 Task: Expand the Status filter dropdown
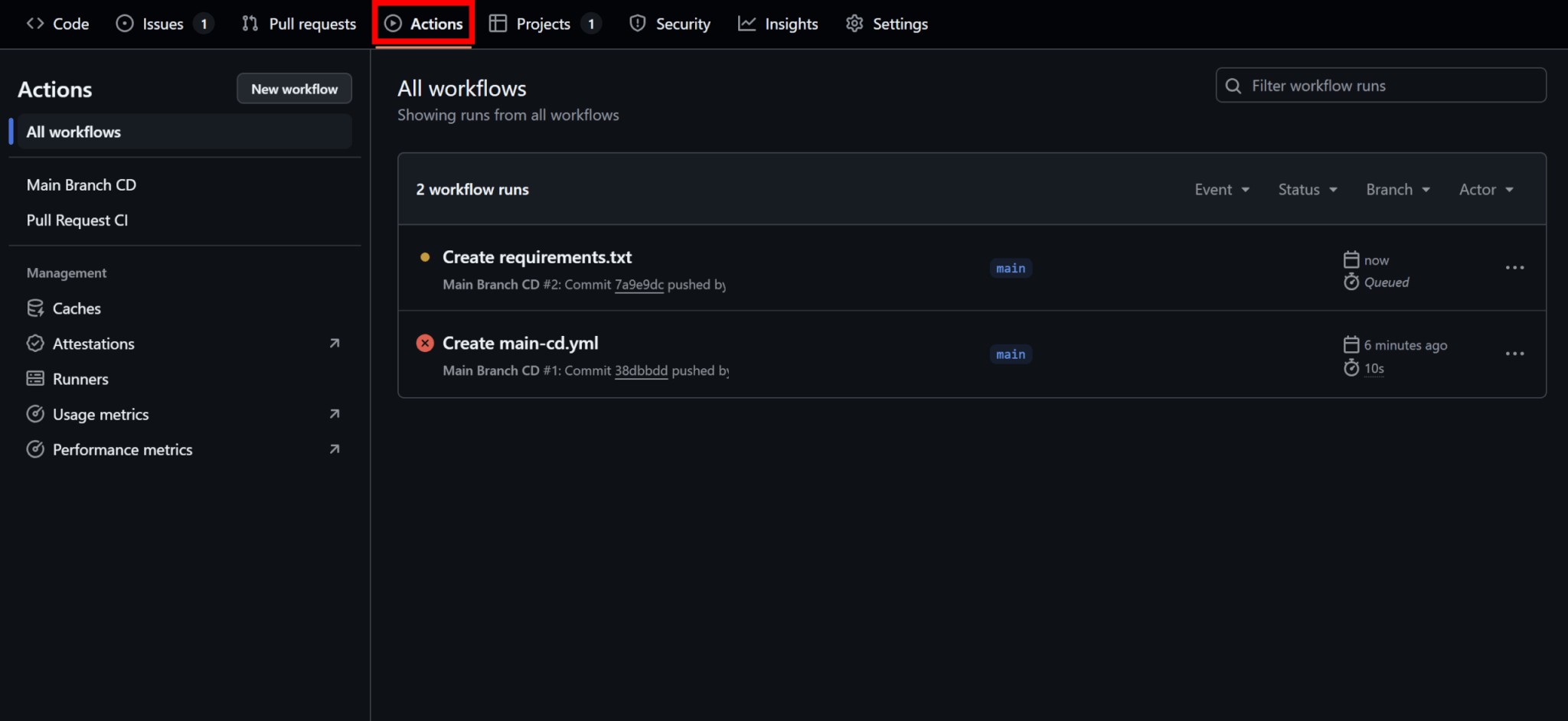1308,189
